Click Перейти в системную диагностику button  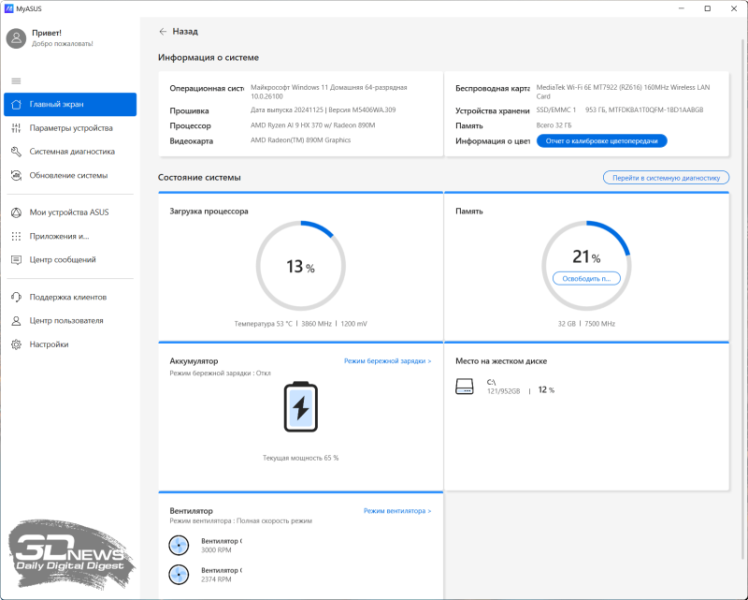(665, 177)
